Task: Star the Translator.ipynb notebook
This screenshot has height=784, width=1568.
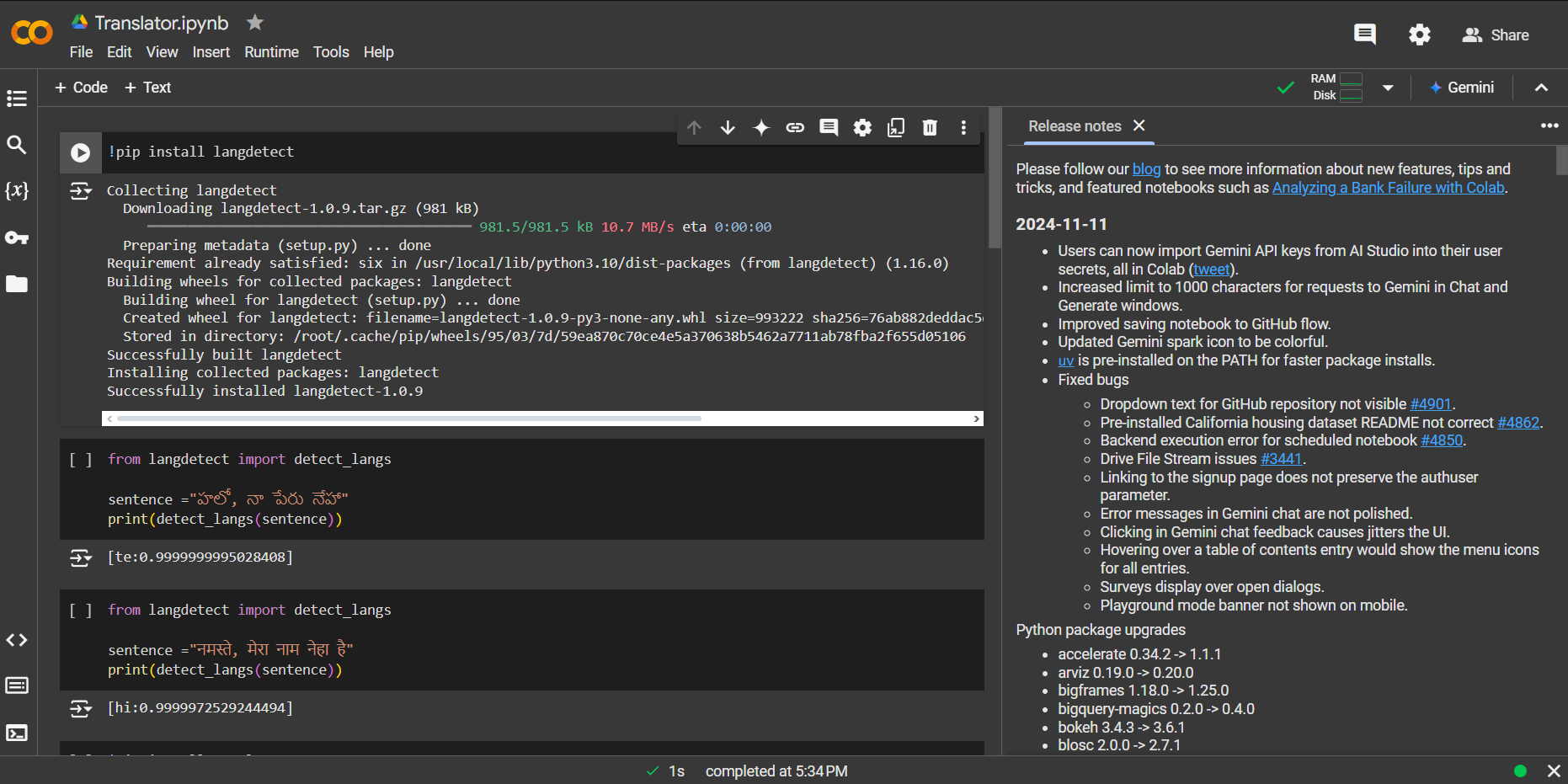Action: [255, 23]
